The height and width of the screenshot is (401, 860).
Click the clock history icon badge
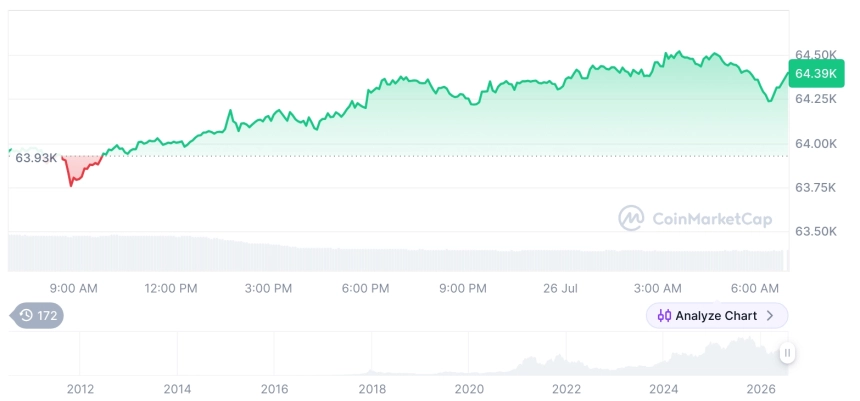(x=26, y=315)
